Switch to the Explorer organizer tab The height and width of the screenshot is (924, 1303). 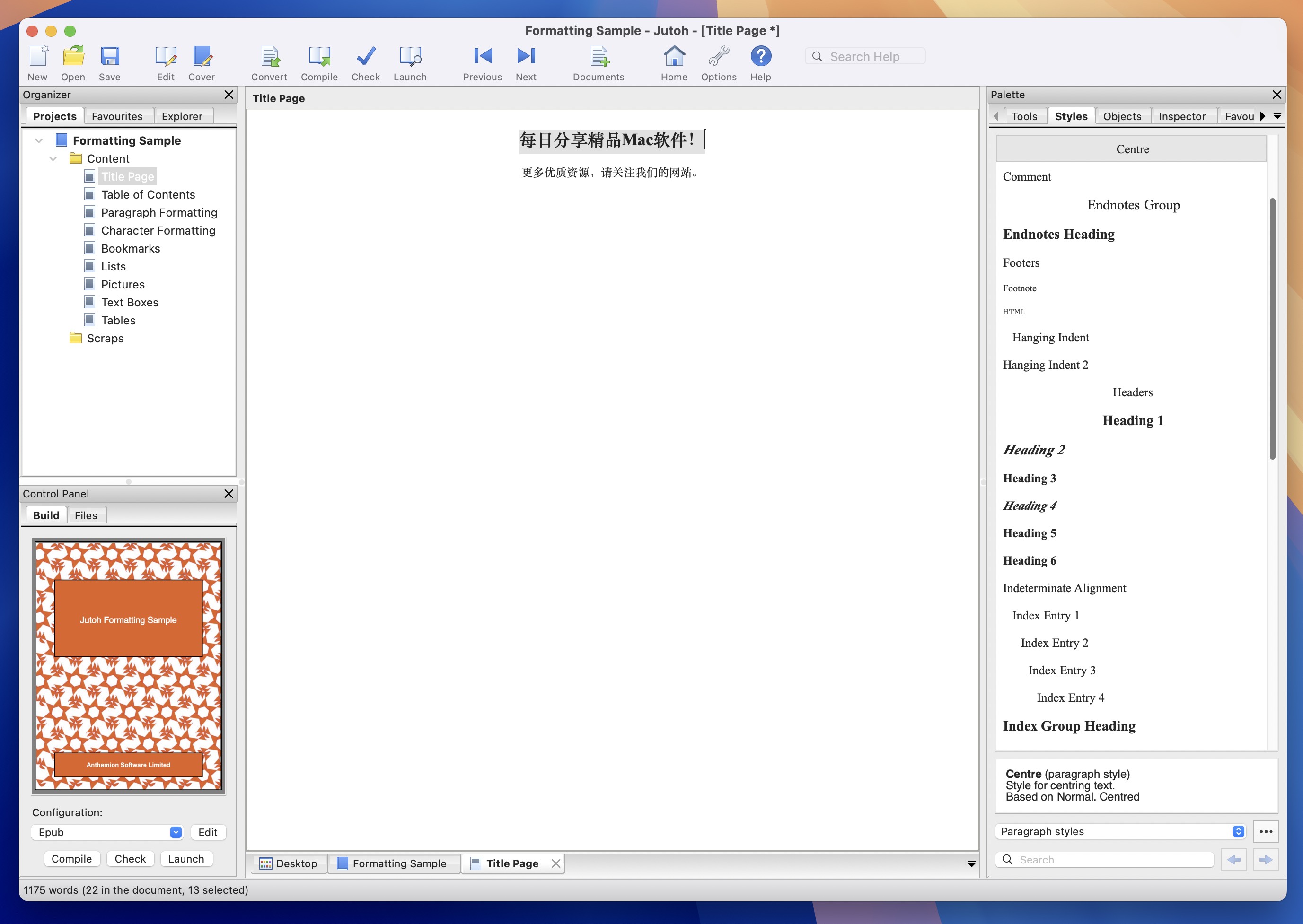pos(182,116)
